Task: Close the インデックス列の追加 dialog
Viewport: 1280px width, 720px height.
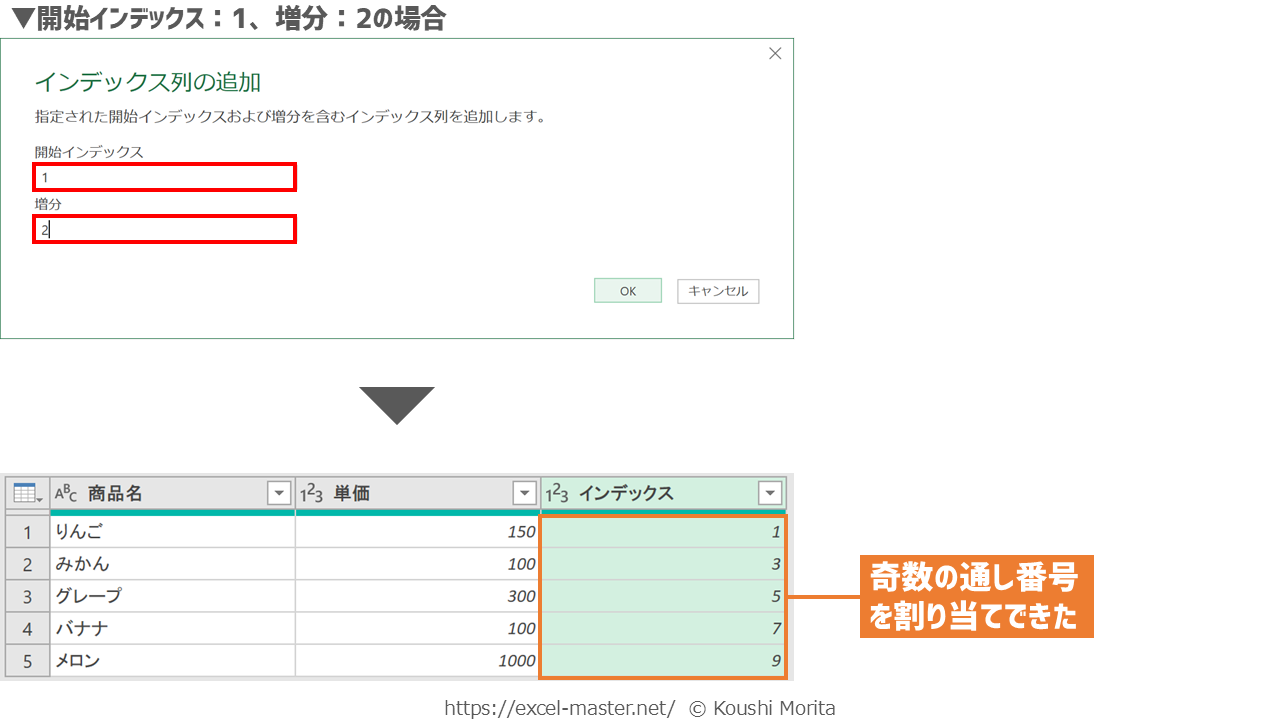Action: (775, 54)
